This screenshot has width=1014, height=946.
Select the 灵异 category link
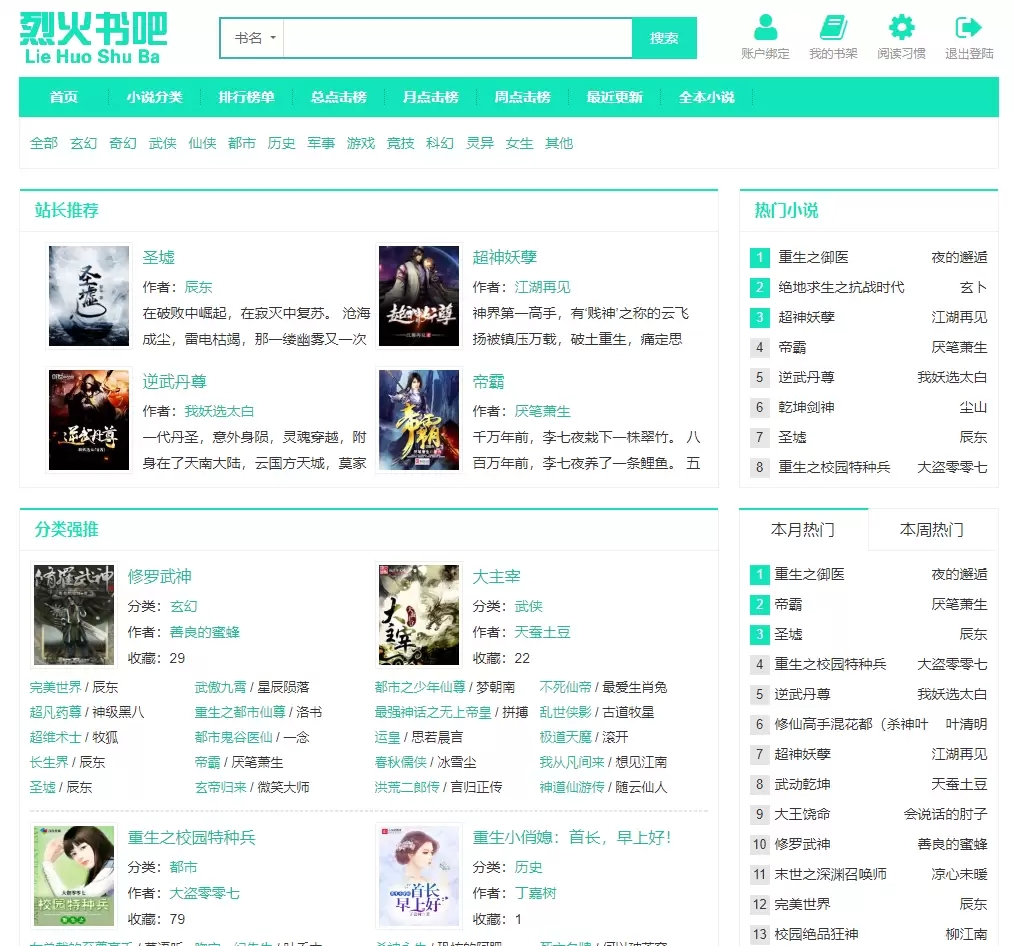[x=480, y=143]
